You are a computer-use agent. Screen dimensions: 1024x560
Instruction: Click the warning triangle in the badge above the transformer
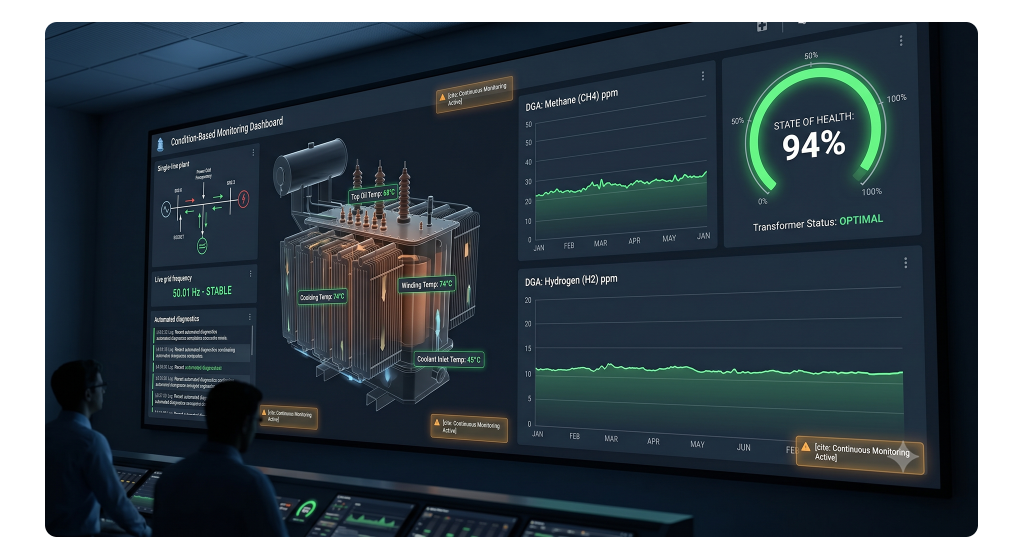tap(442, 97)
